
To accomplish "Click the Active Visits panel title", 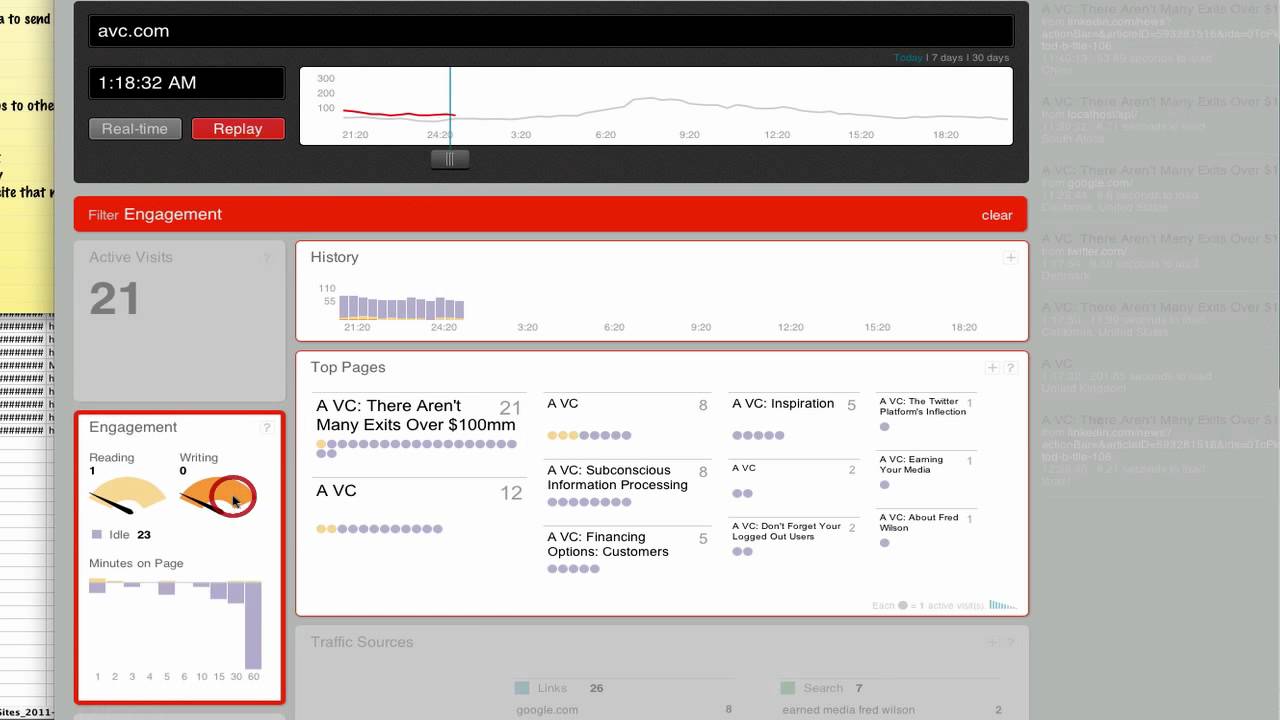I will coord(131,258).
